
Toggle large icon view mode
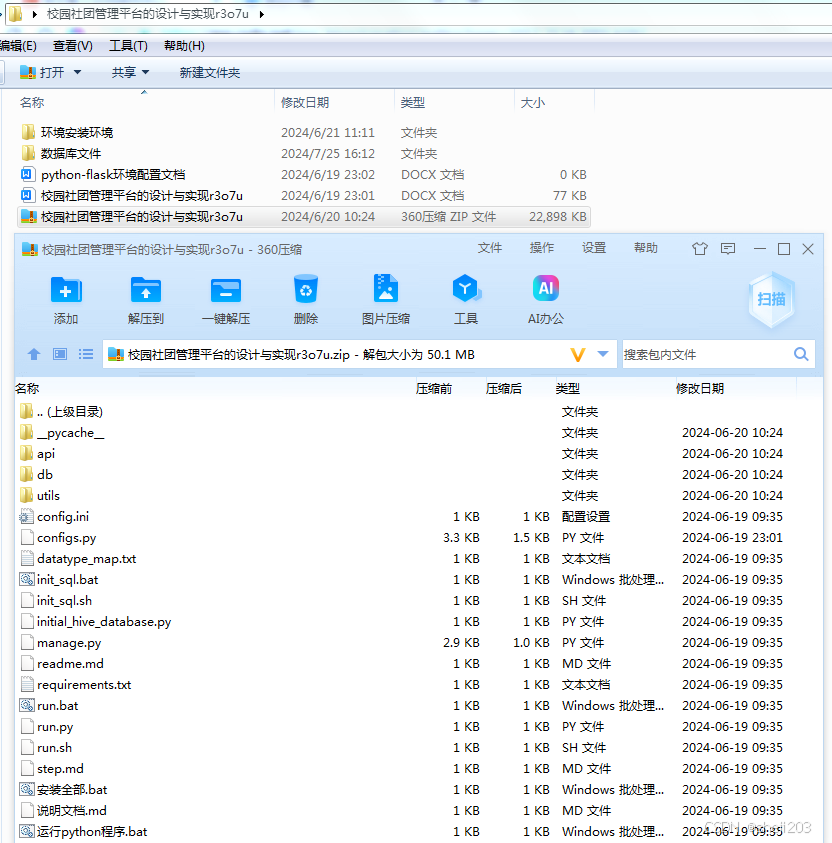[x=61, y=354]
